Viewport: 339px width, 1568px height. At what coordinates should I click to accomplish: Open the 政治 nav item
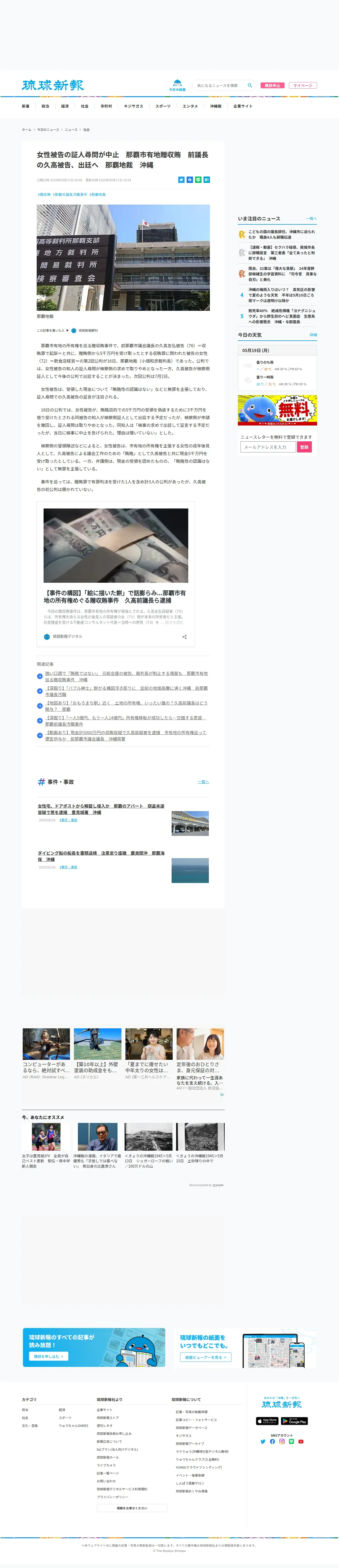pyautogui.click(x=45, y=107)
